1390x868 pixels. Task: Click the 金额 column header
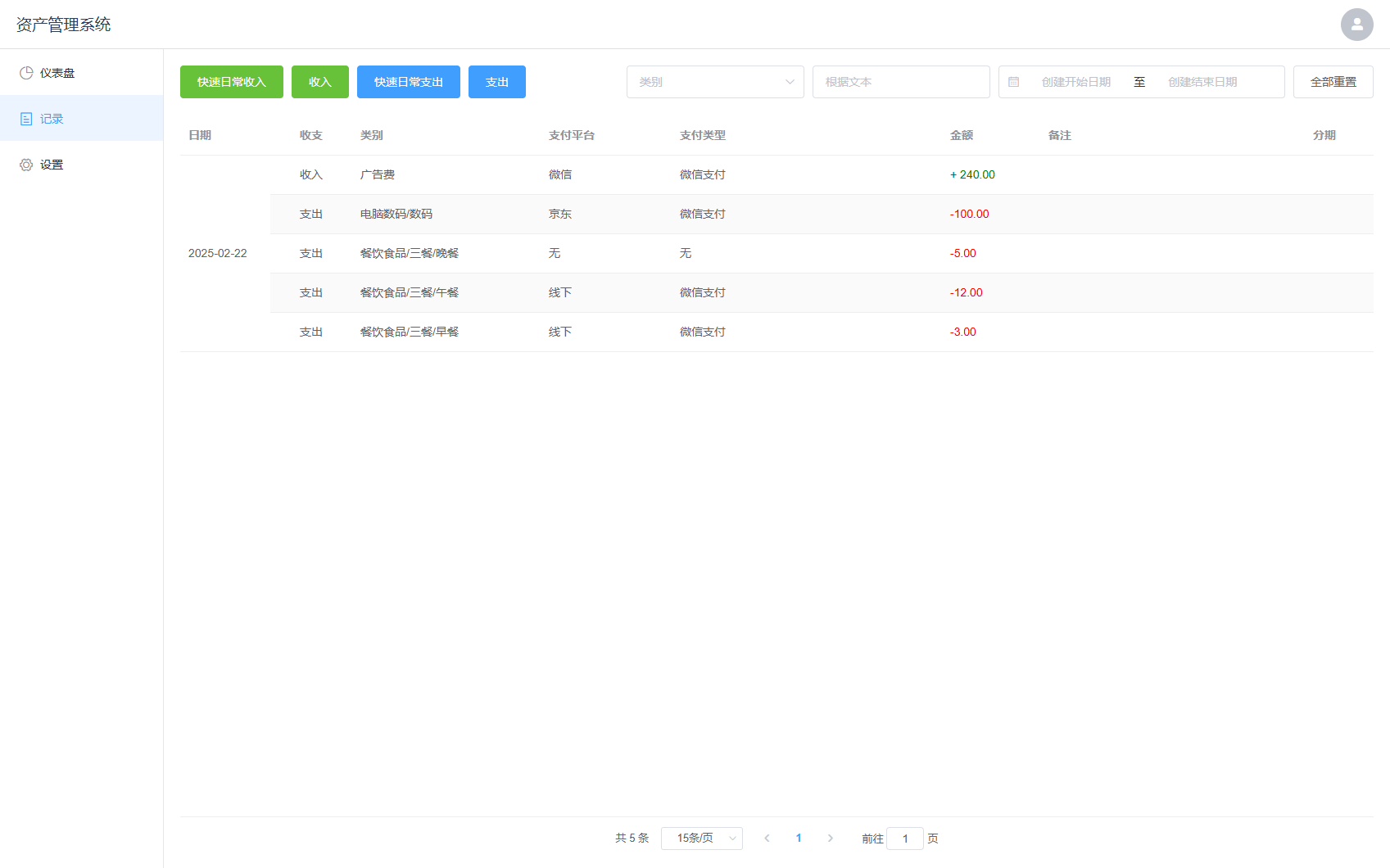click(x=962, y=135)
